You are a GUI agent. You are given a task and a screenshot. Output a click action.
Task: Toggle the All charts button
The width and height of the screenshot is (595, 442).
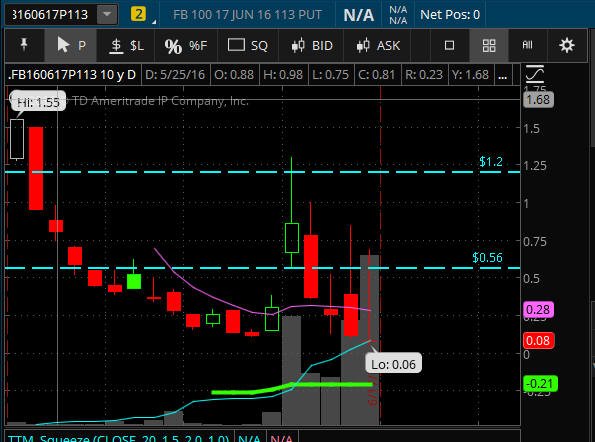tap(527, 46)
